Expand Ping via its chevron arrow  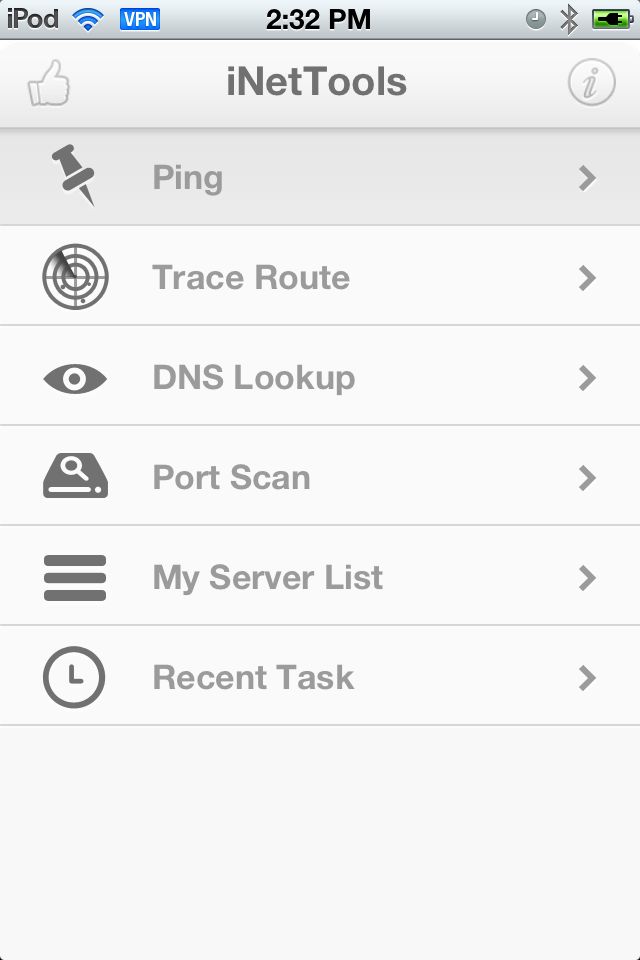tap(587, 178)
